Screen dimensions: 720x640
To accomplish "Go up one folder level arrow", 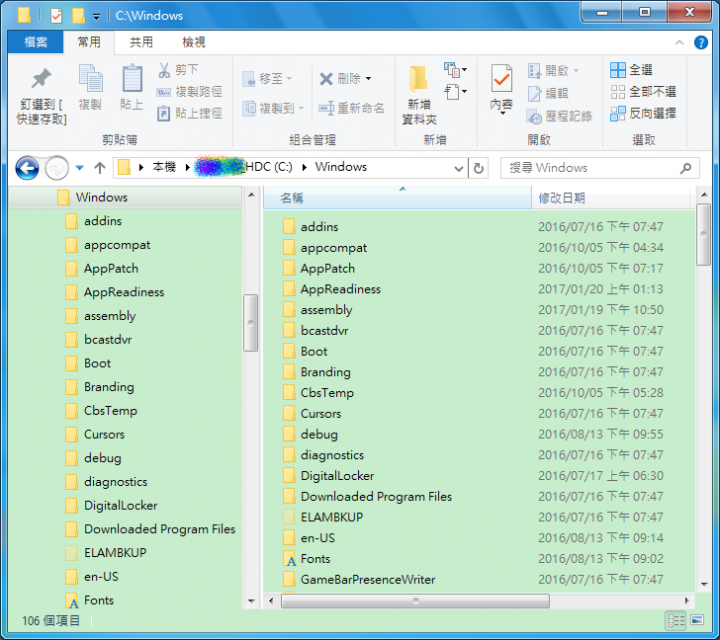I will (x=100, y=168).
